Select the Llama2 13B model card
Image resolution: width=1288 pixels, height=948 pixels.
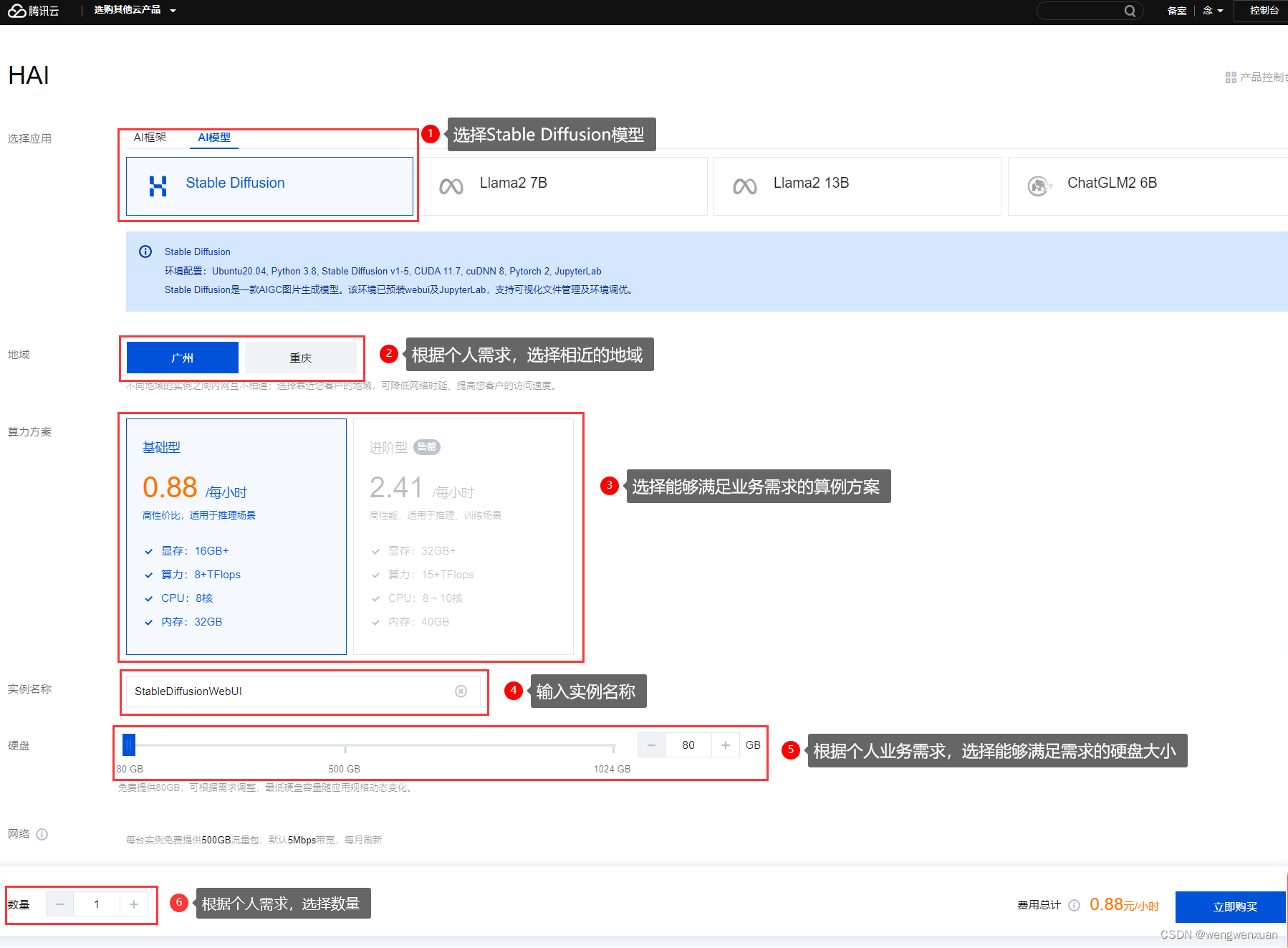[857, 186]
